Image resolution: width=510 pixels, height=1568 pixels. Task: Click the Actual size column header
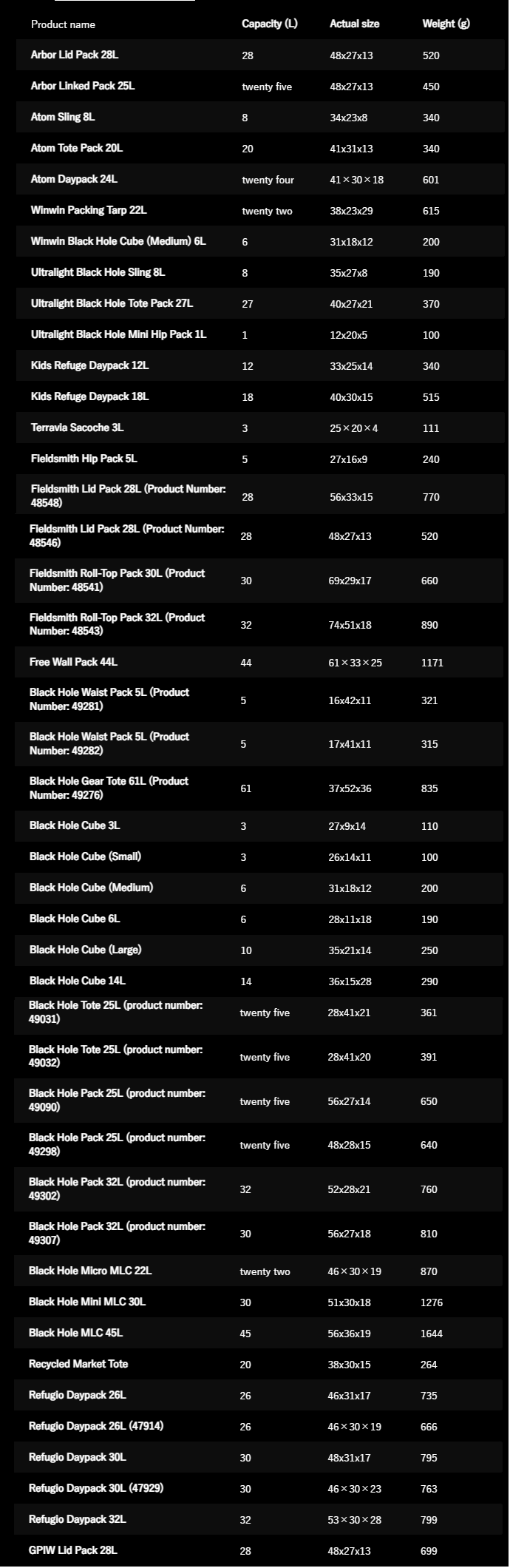pyautogui.click(x=354, y=24)
